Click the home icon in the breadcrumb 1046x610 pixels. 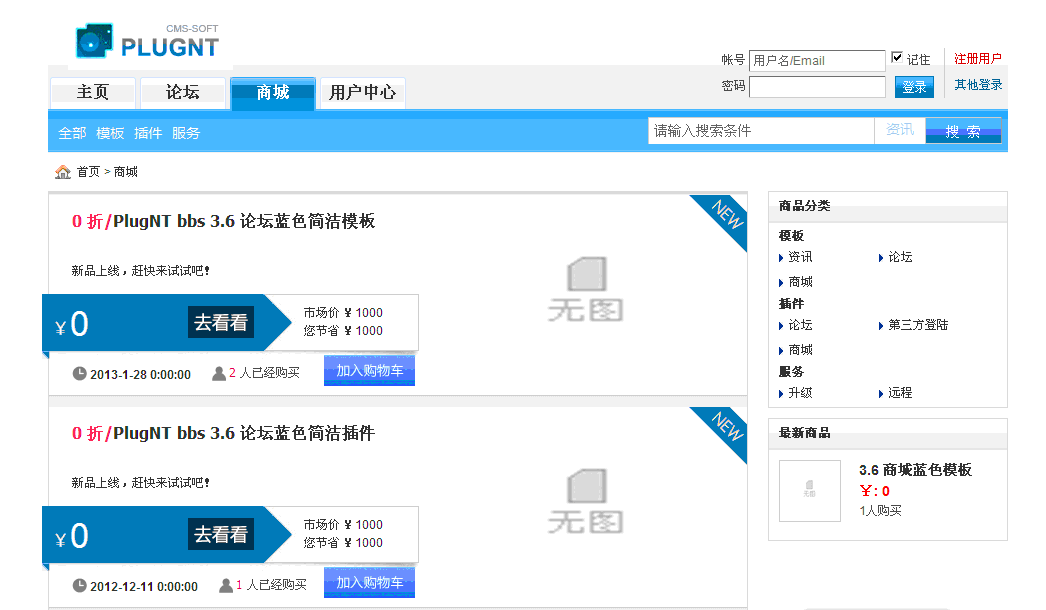(62, 171)
